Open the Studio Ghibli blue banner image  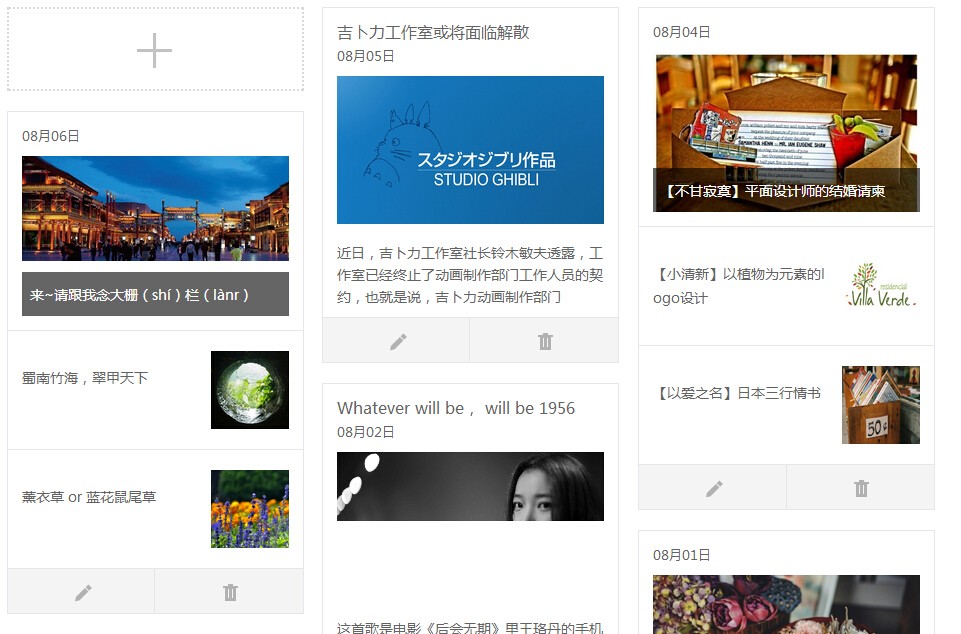coord(470,150)
